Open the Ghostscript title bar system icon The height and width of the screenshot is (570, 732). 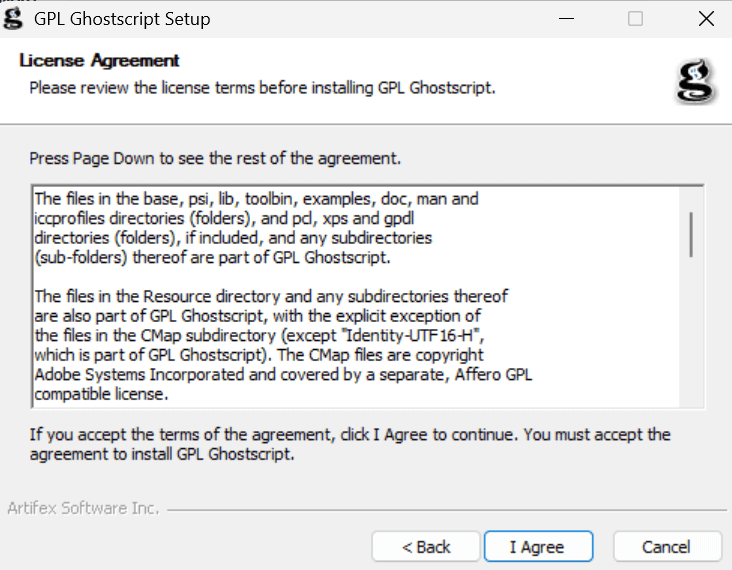(x=13, y=19)
